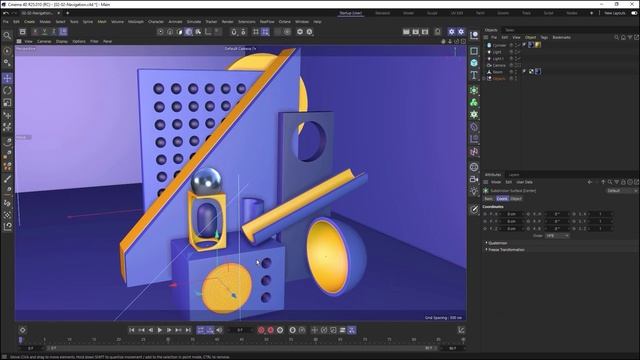
Task: Click the Object Manager filter funnel icon
Action: [x=630, y=37]
